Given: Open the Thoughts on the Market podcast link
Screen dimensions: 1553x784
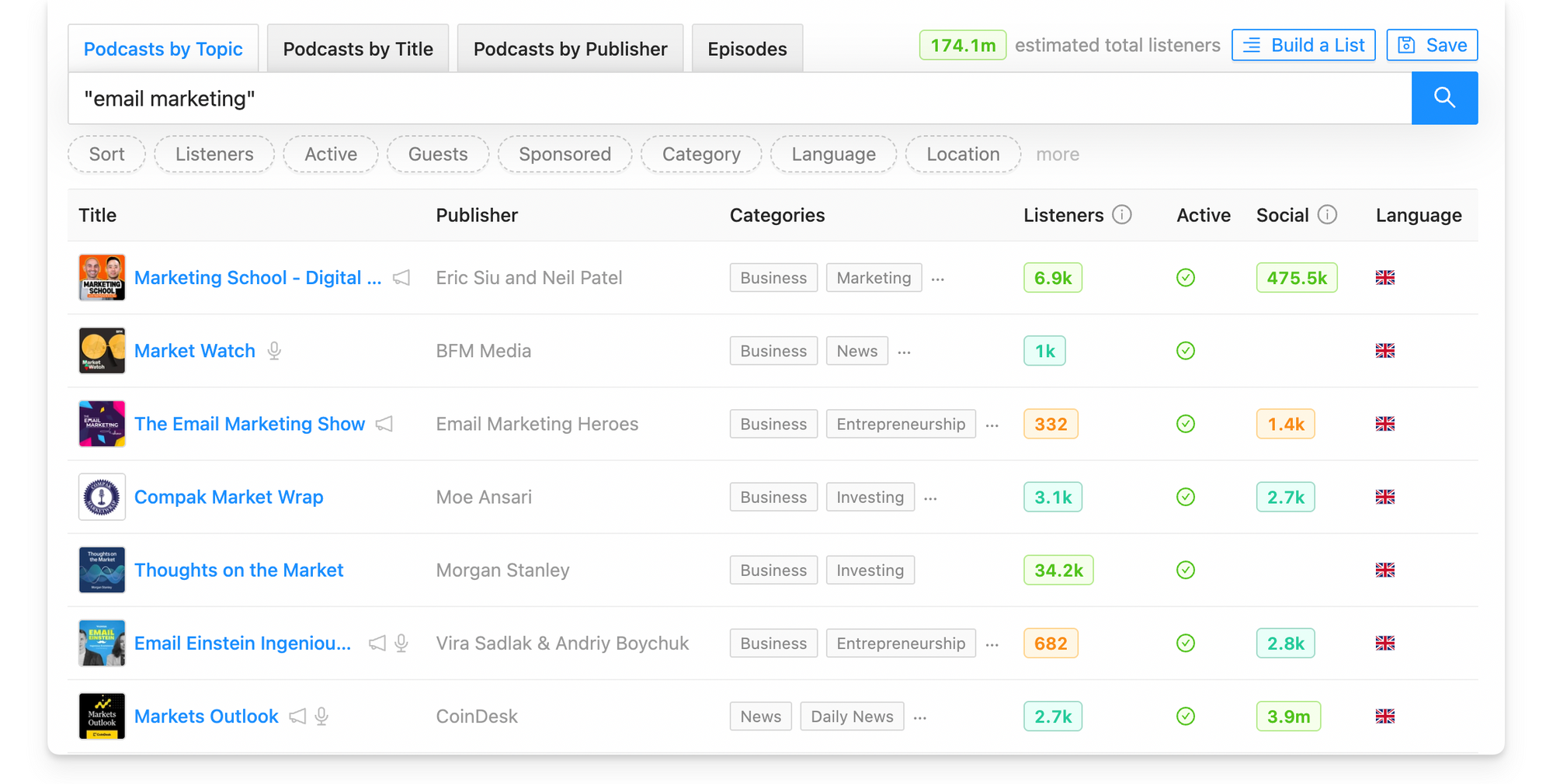Looking at the screenshot, I should click(x=238, y=571).
